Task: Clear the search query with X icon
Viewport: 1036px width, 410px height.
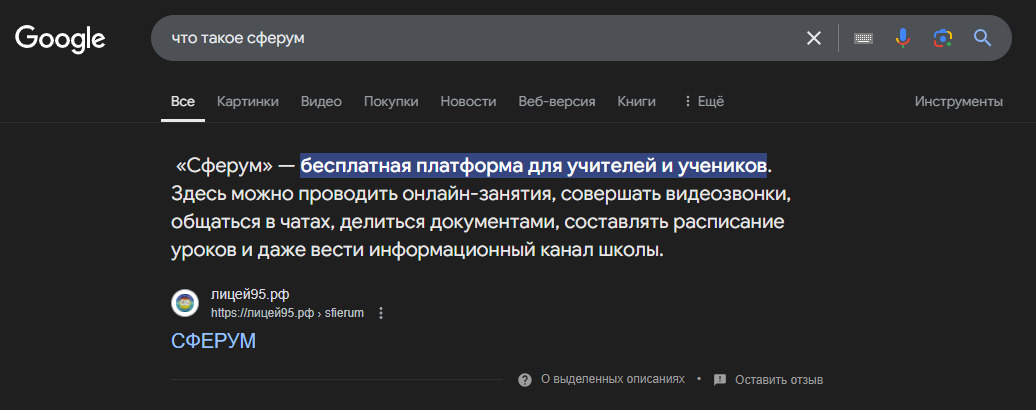Action: point(814,38)
